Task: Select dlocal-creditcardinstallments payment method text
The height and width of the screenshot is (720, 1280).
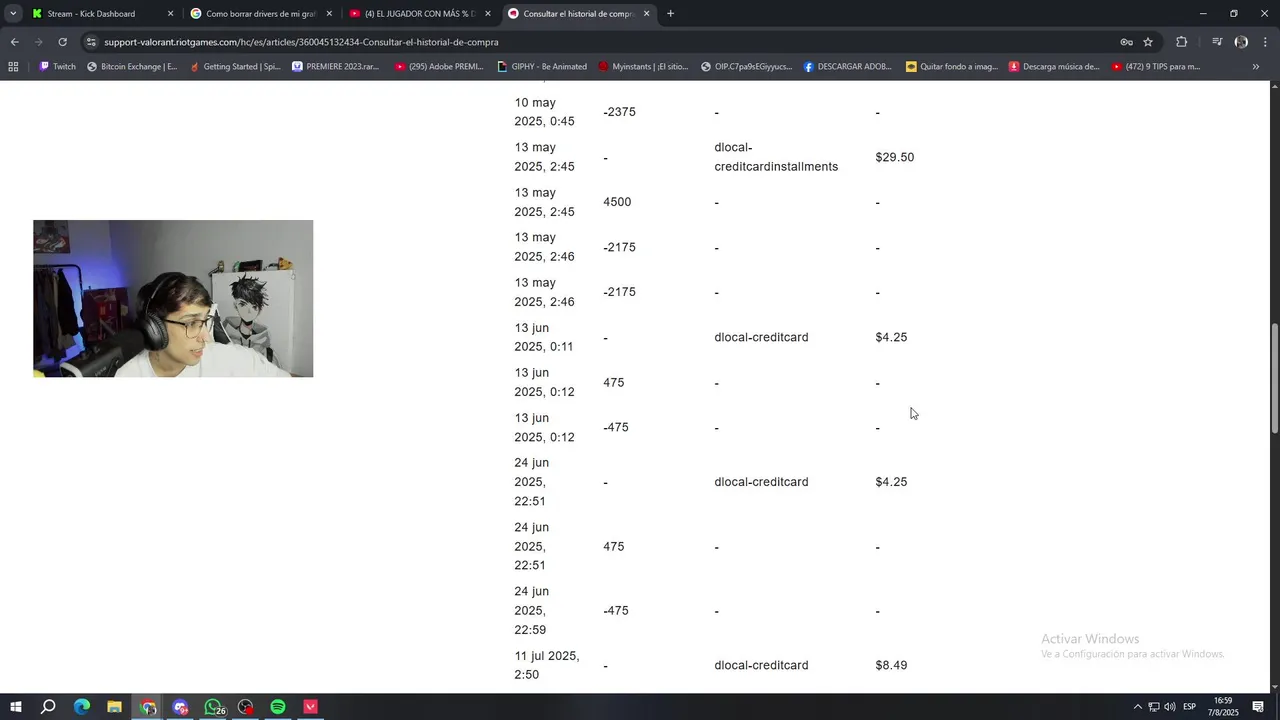Action: [x=776, y=157]
